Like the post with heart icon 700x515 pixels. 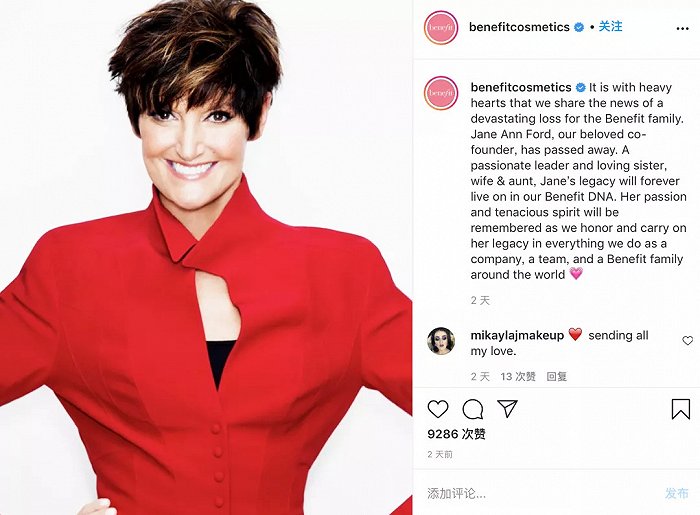click(x=438, y=409)
